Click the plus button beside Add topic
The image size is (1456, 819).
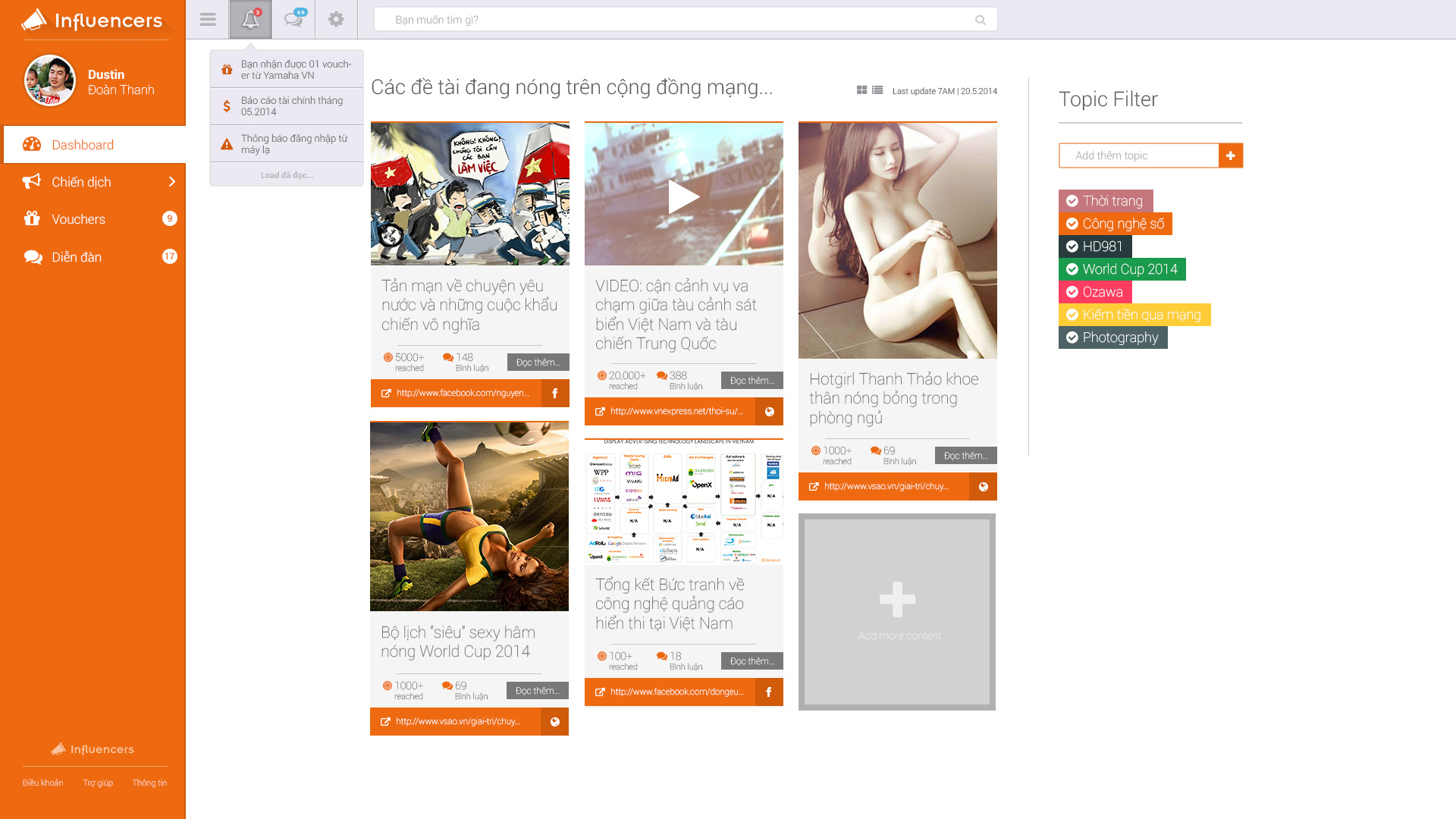(1231, 155)
